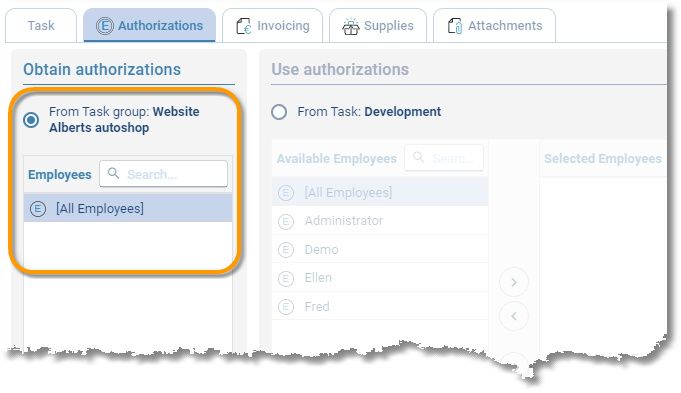
Task: Click the Selected Employees column header
Action: point(603,159)
